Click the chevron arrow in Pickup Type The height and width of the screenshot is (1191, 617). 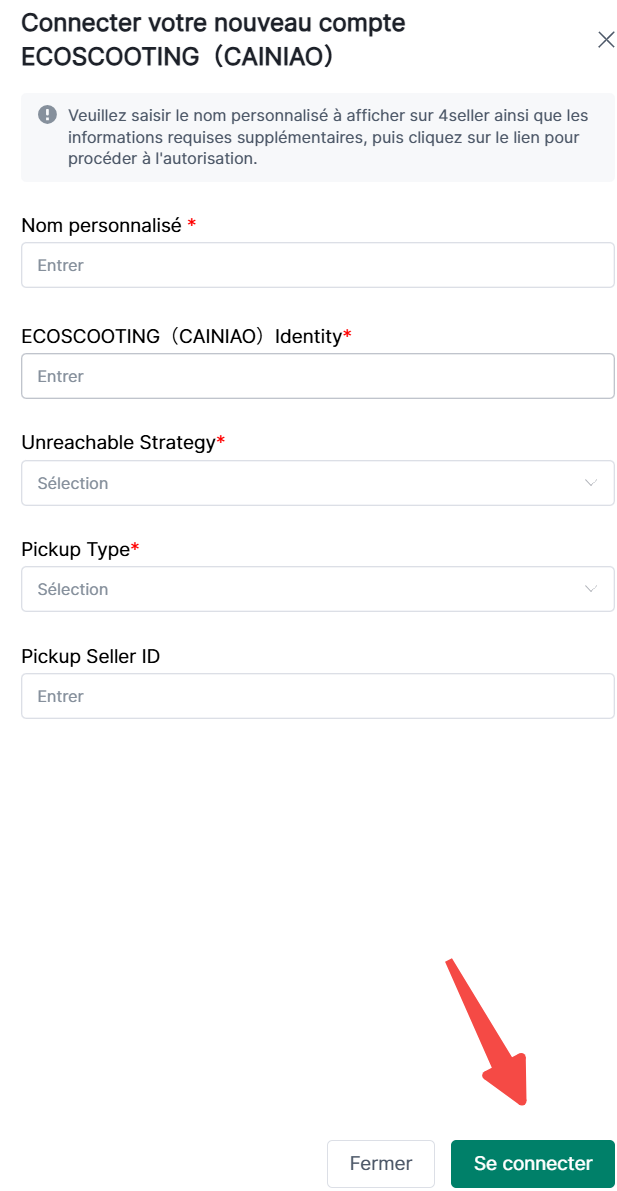pos(590,589)
